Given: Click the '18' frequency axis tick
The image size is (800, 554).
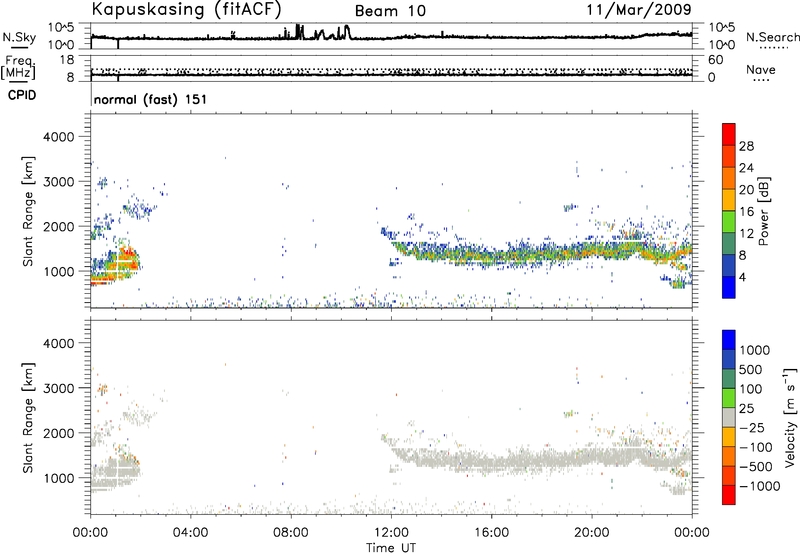Looking at the screenshot, I should (x=67, y=60).
